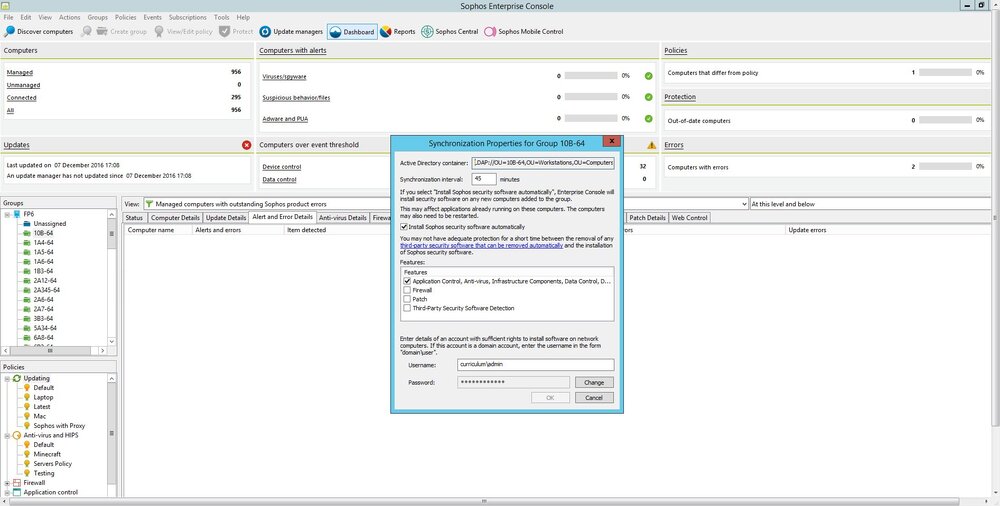This screenshot has width=1000, height=506.
Task: Open the View filter dropdown arrow
Action: point(744,204)
